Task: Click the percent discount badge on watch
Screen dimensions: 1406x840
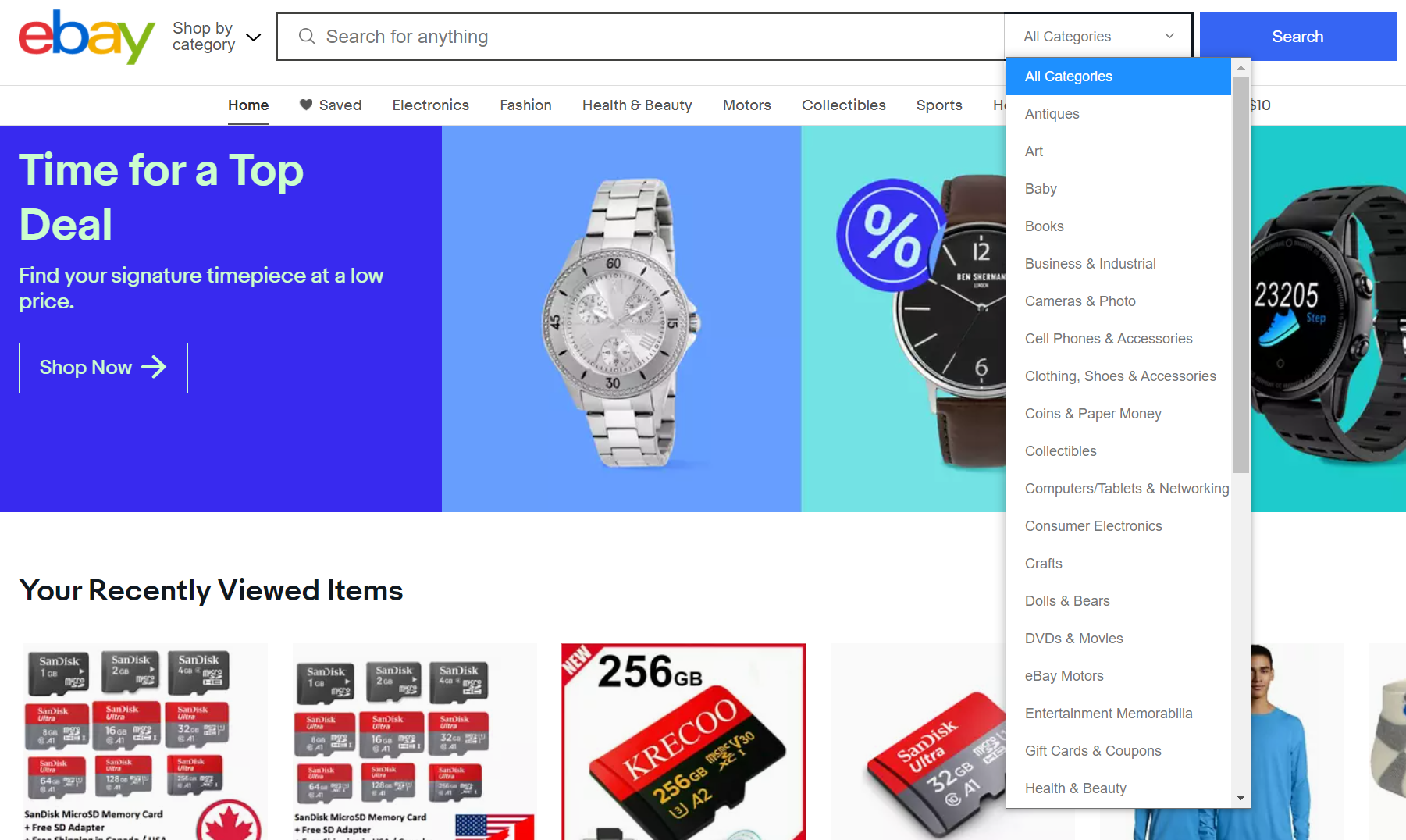Action: point(891,236)
